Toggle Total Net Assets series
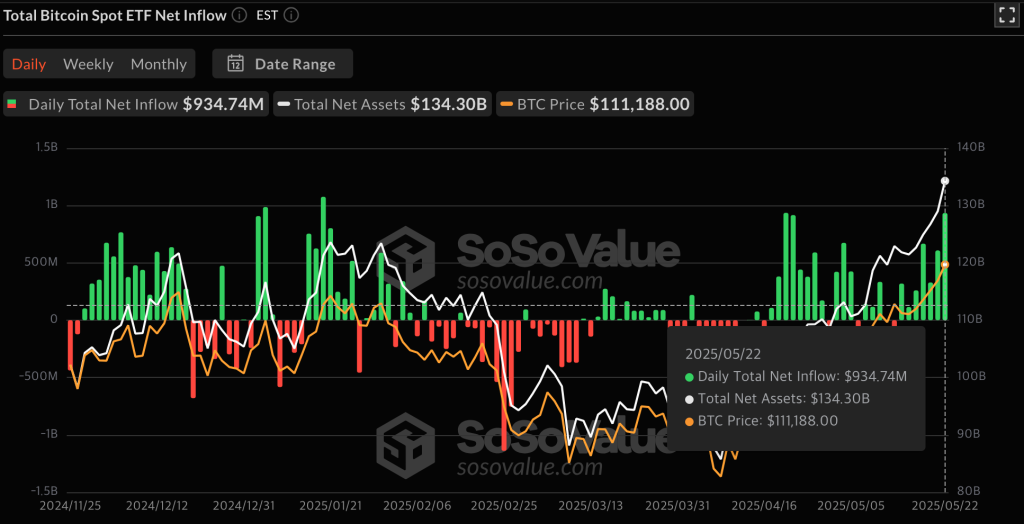 pos(383,104)
